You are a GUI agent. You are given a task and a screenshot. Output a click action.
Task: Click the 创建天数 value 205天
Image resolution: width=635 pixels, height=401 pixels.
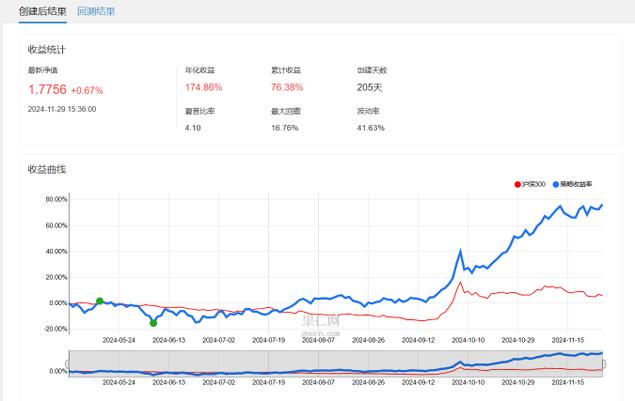[369, 88]
